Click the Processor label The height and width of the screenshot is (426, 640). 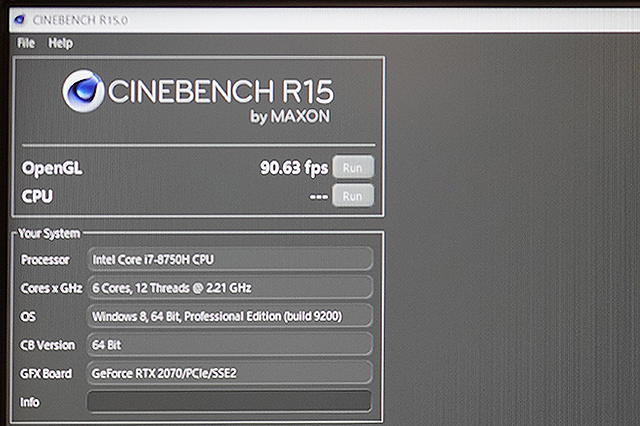coord(45,260)
